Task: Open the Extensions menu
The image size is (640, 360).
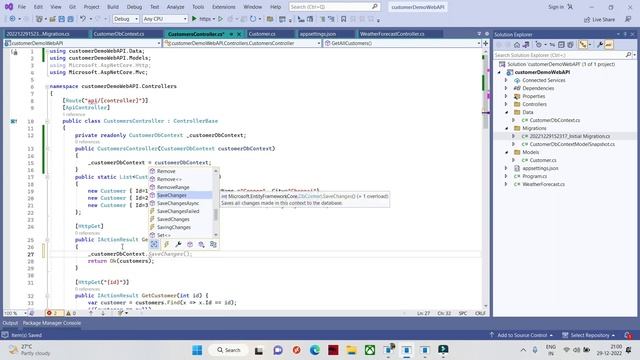Action: tap(224, 7)
